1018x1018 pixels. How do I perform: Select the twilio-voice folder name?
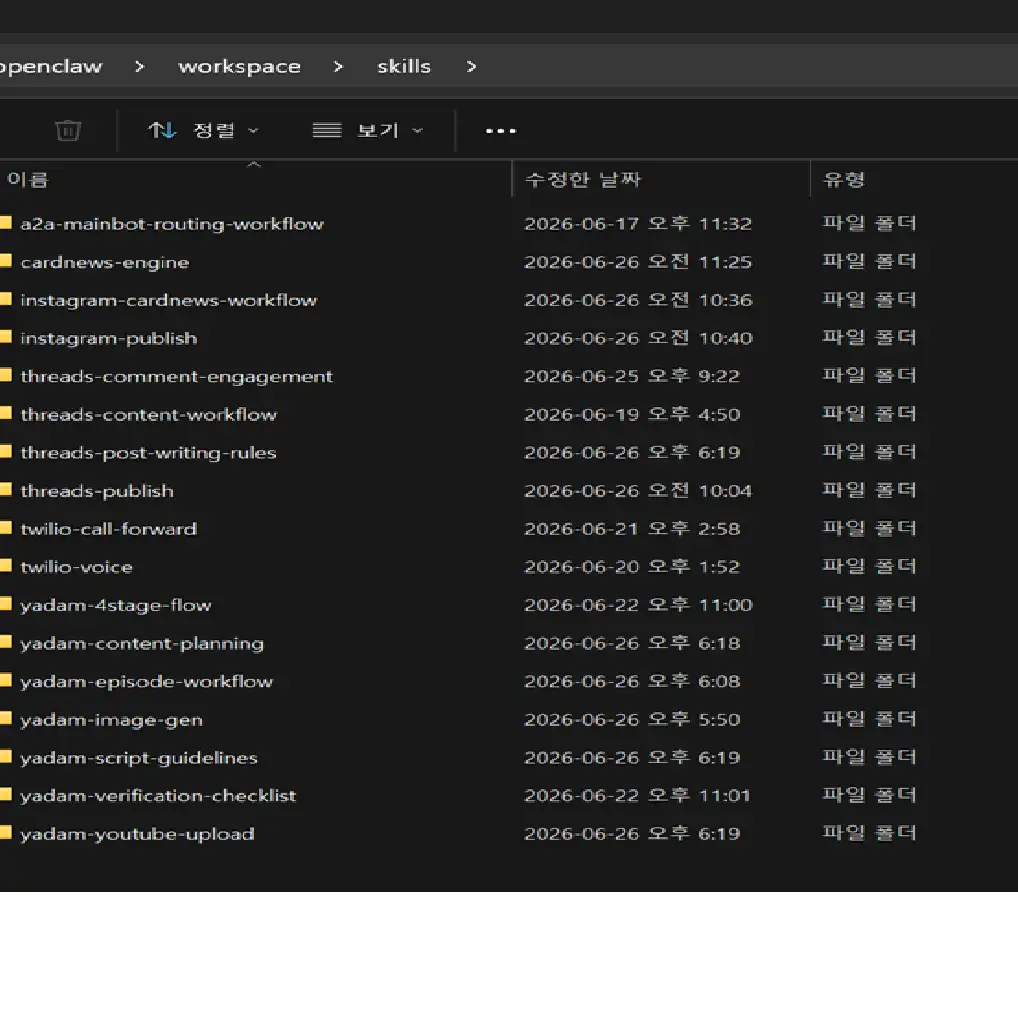click(77, 567)
